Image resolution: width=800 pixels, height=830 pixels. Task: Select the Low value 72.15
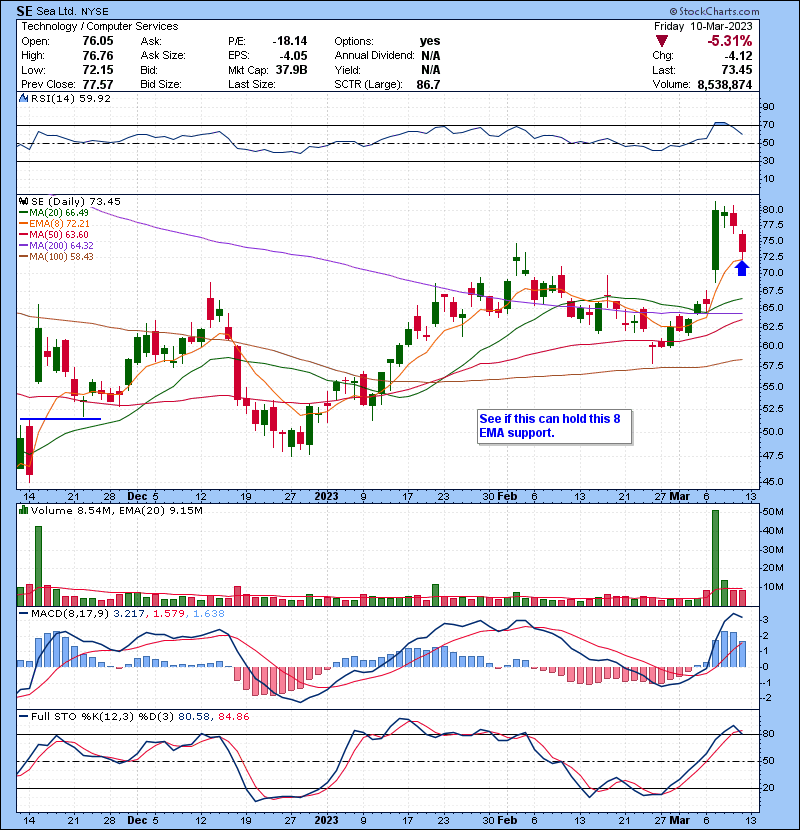point(98,70)
